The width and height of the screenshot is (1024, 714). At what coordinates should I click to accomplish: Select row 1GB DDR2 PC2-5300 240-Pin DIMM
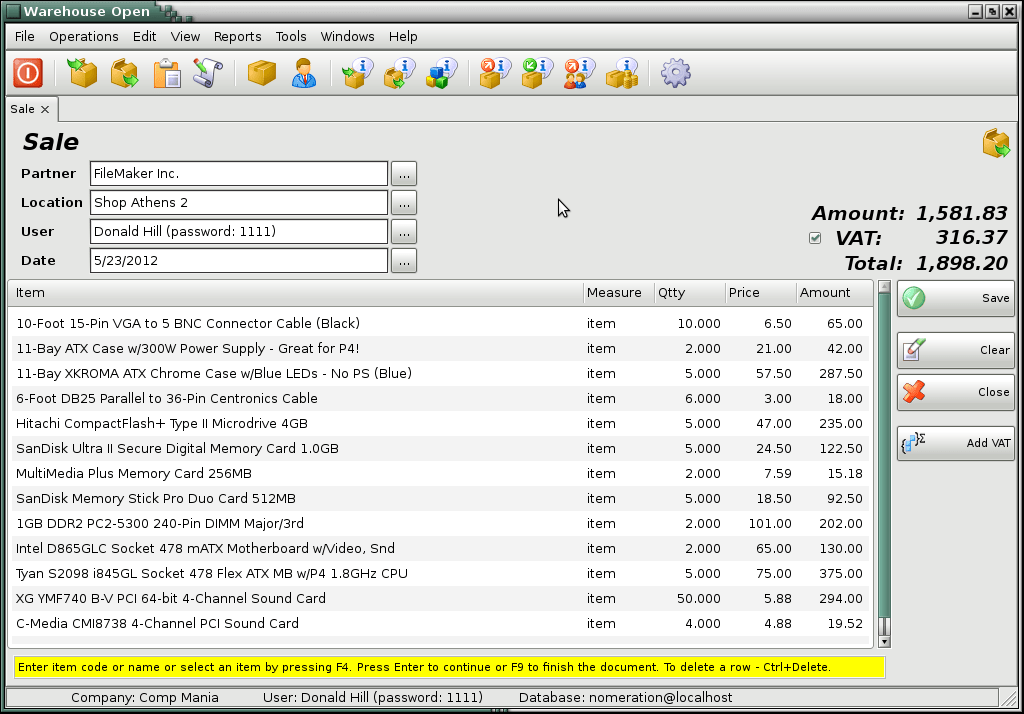[x=440, y=523]
